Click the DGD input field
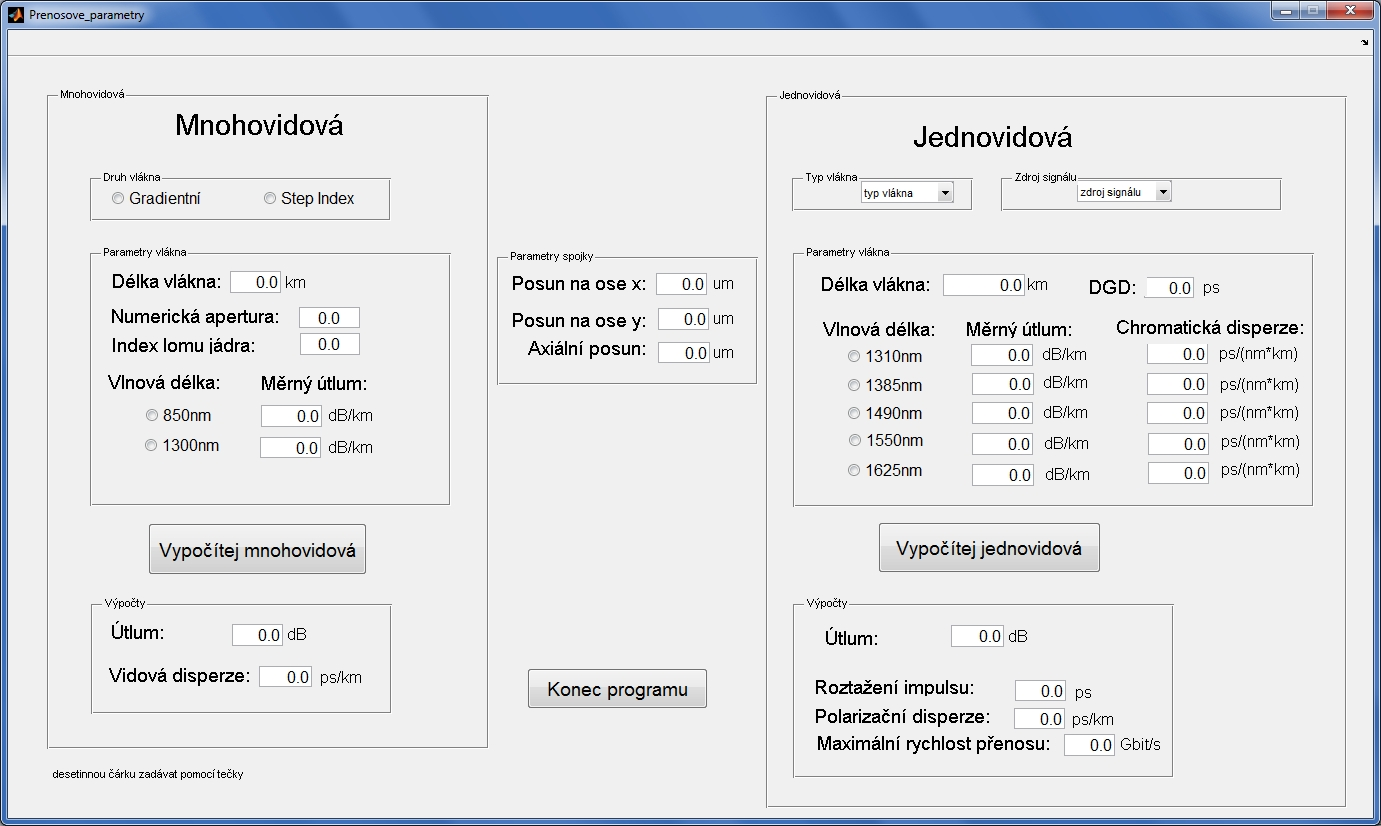Screen dimensions: 1381x826 point(1169,288)
